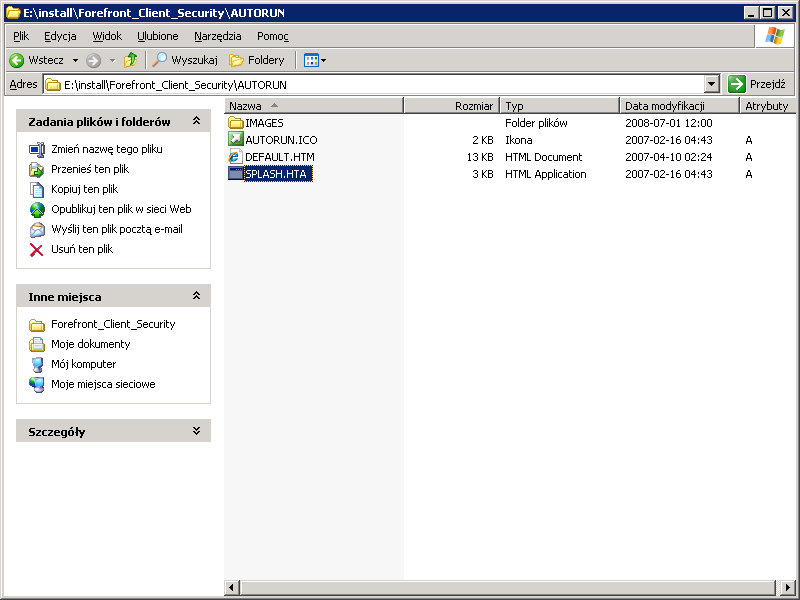Image resolution: width=800 pixels, height=600 pixels.
Task: Click the 2008-07-01 12:00 date cell
Action: click(668, 123)
